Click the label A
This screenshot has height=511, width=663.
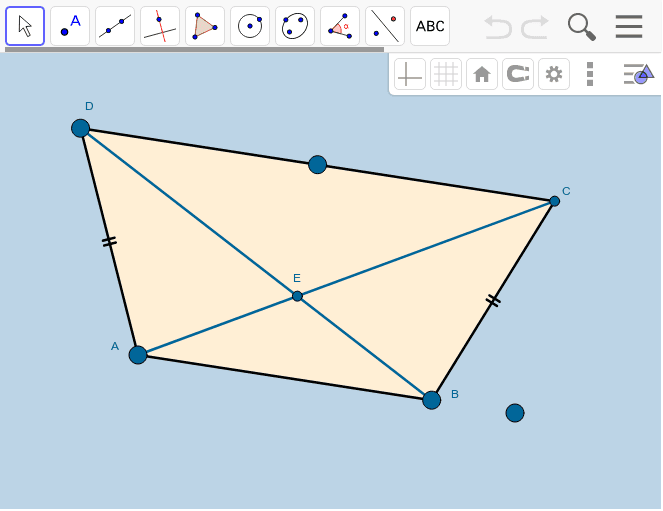115,347
